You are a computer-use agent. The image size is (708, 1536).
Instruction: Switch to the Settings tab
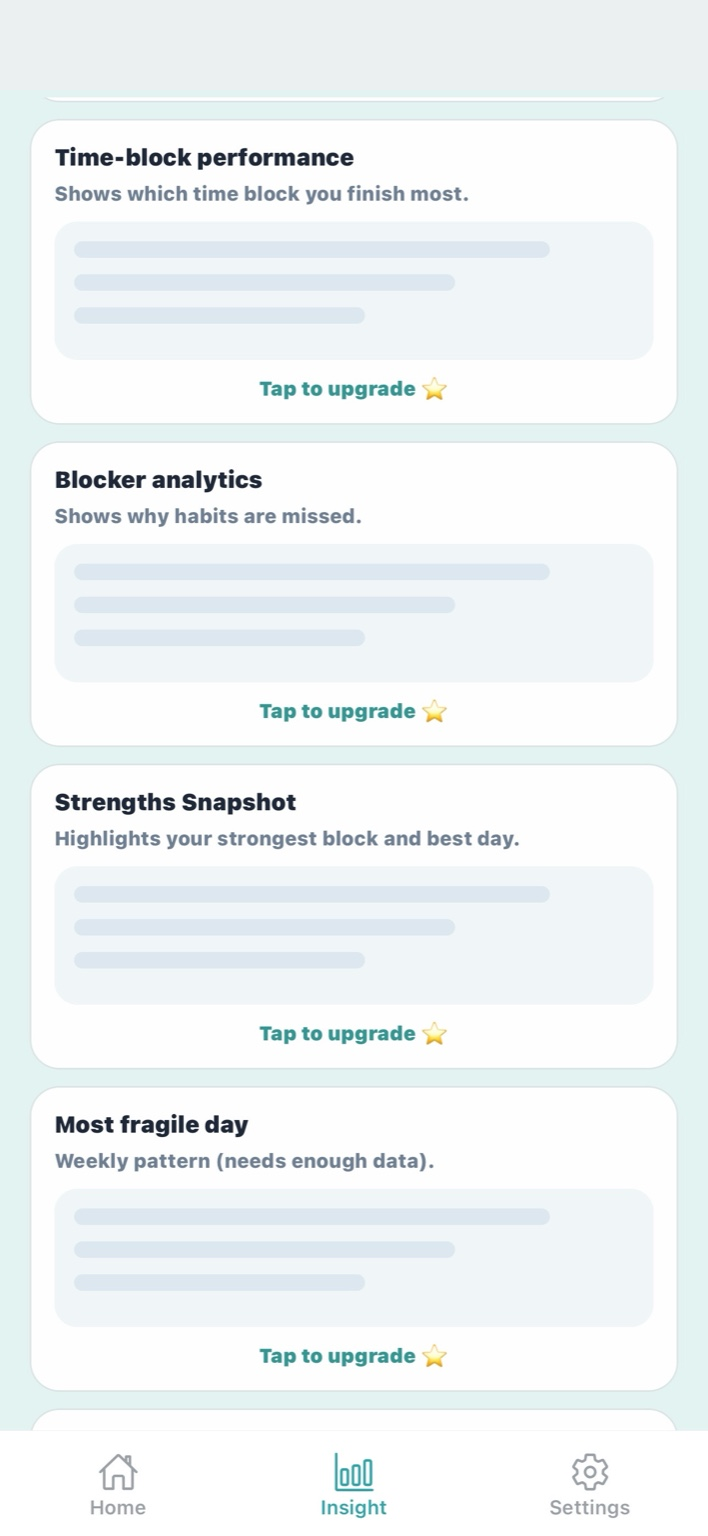coord(589,1484)
